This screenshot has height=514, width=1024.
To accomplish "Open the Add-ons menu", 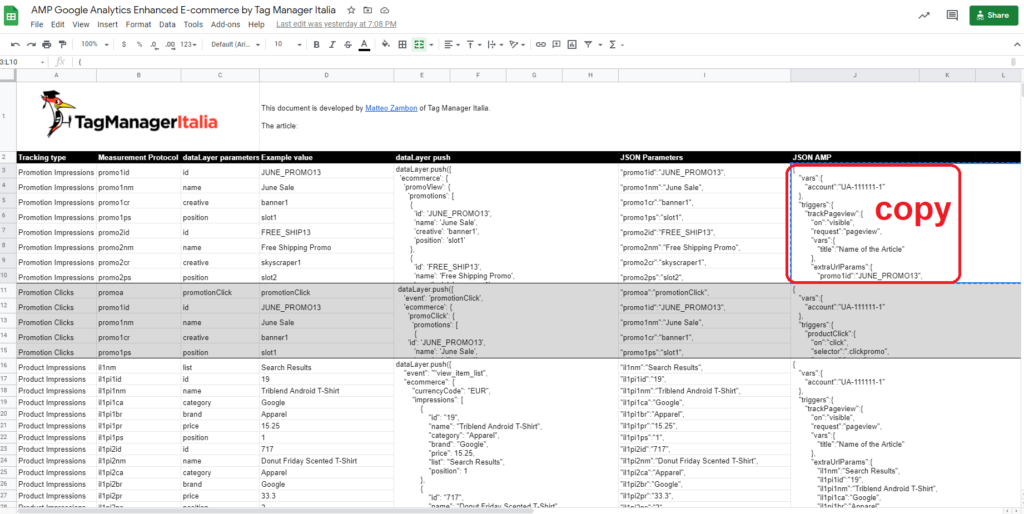I will (225, 24).
